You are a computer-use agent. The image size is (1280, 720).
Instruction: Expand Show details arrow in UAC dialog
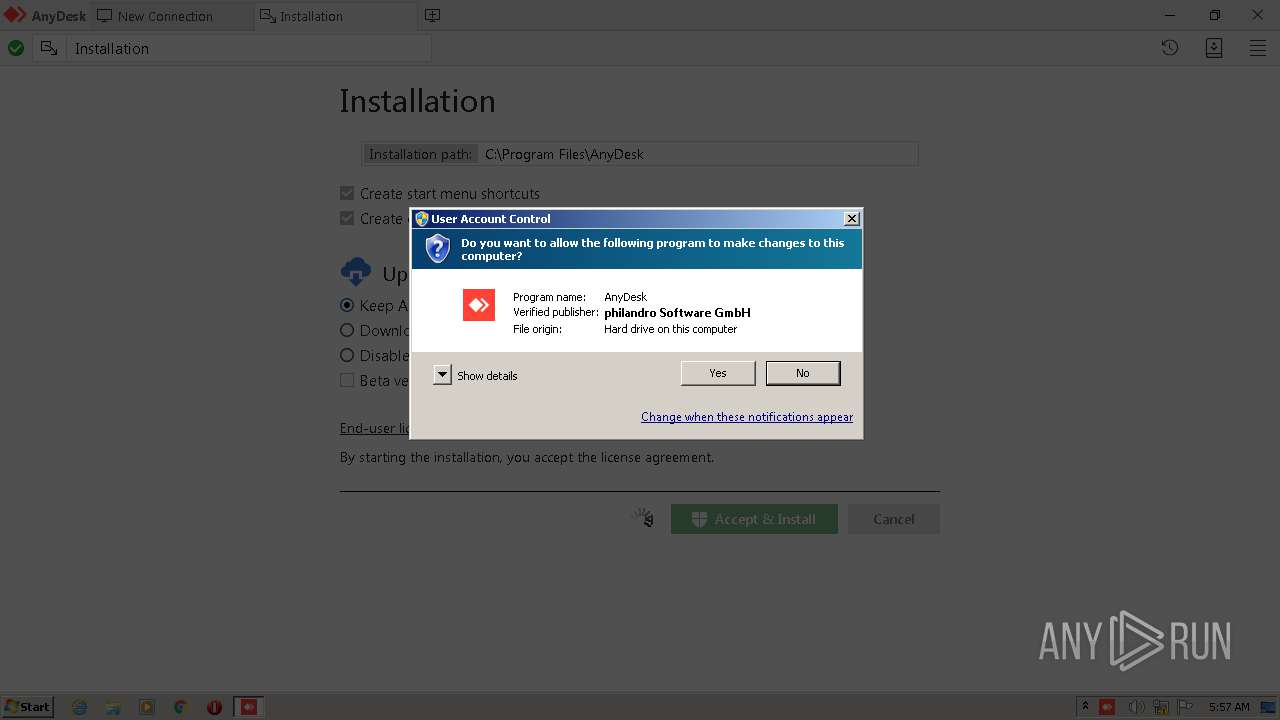tap(442, 375)
